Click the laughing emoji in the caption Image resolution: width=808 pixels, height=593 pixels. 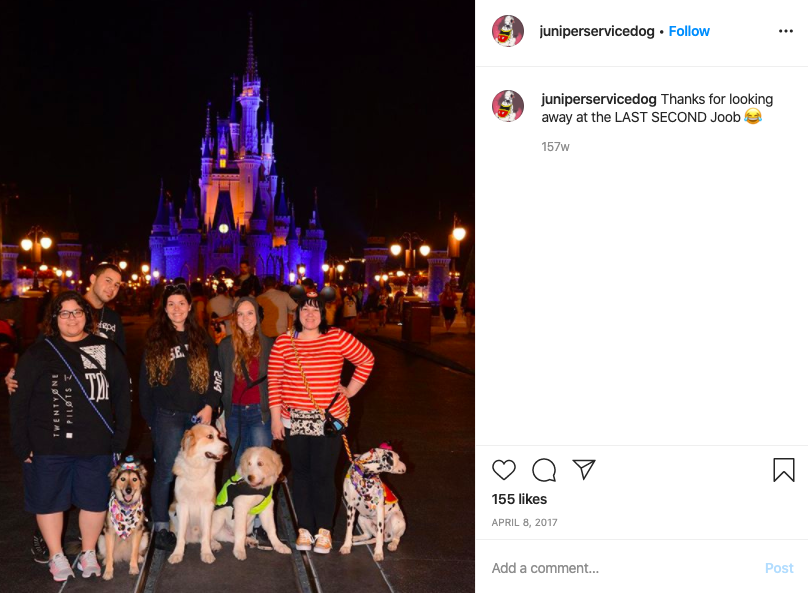click(753, 117)
